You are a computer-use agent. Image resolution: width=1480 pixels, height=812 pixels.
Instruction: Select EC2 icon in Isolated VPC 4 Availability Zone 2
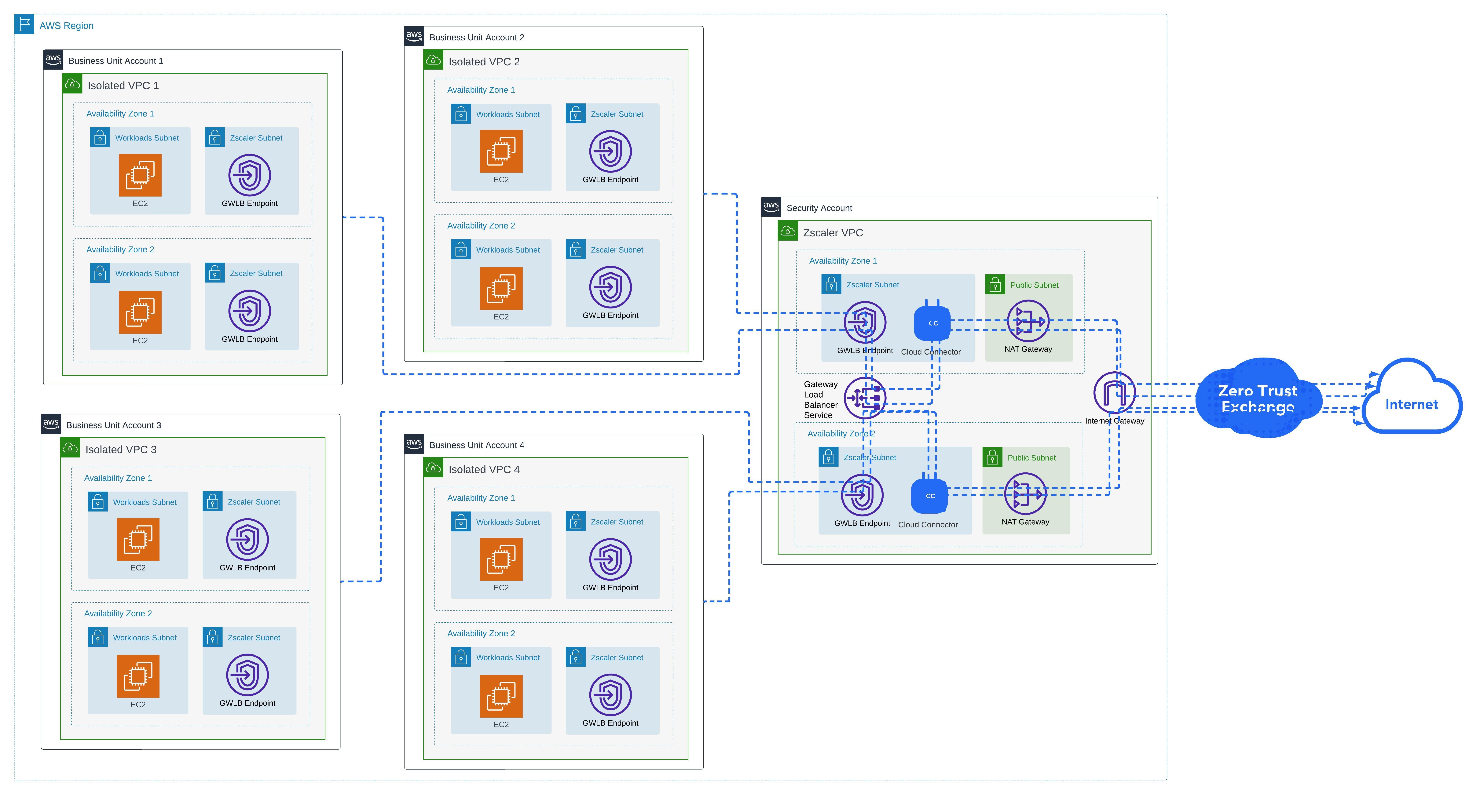tap(501, 696)
